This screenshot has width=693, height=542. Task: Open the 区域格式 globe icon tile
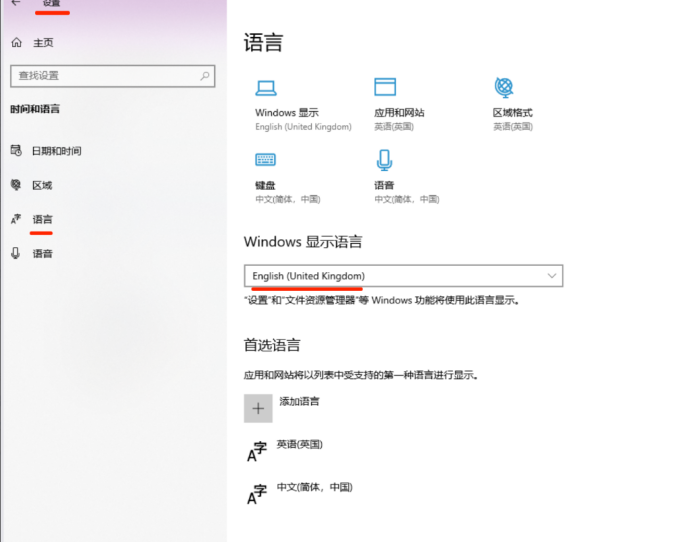coord(504,88)
